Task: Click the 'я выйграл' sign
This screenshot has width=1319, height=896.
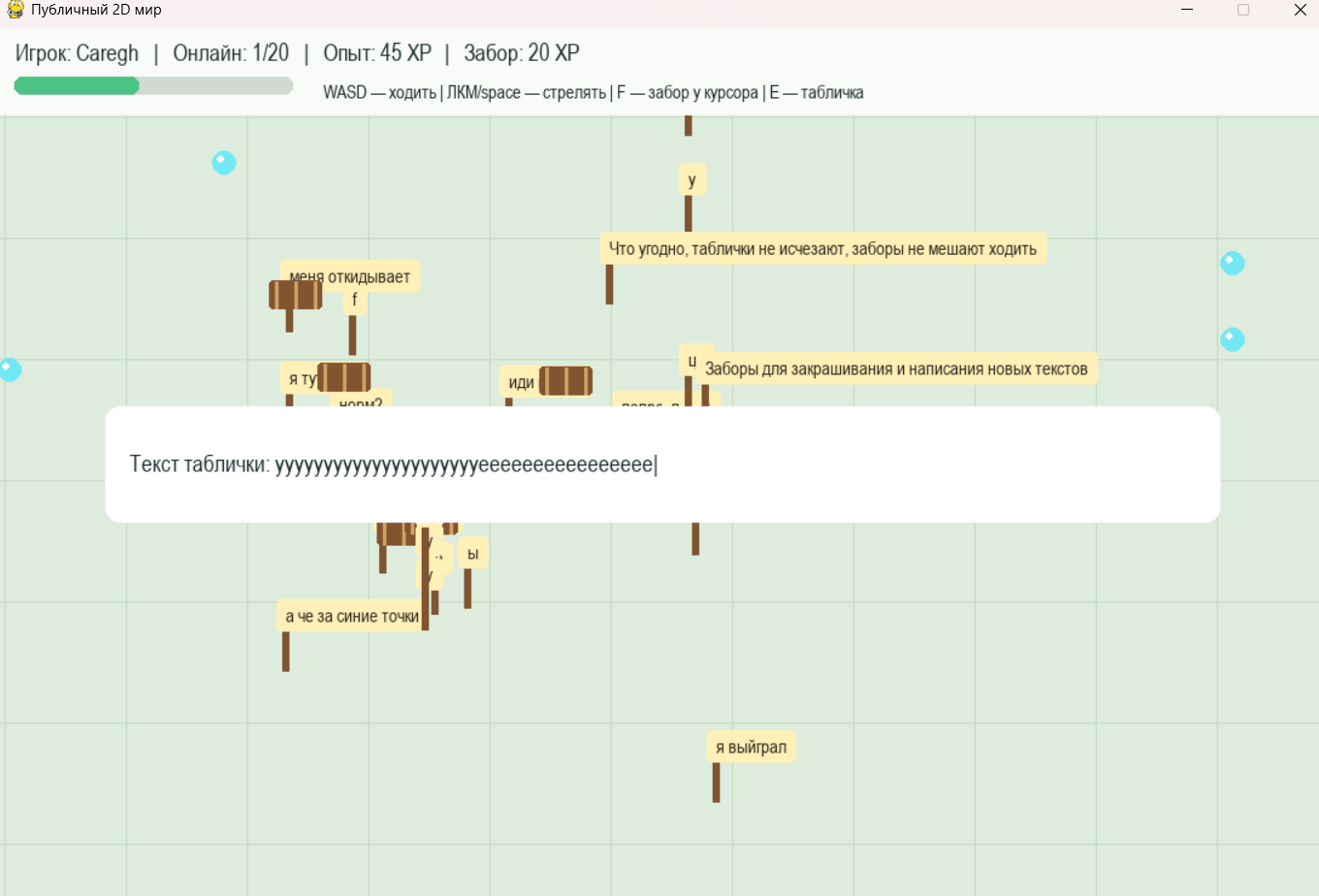Action: (751, 747)
